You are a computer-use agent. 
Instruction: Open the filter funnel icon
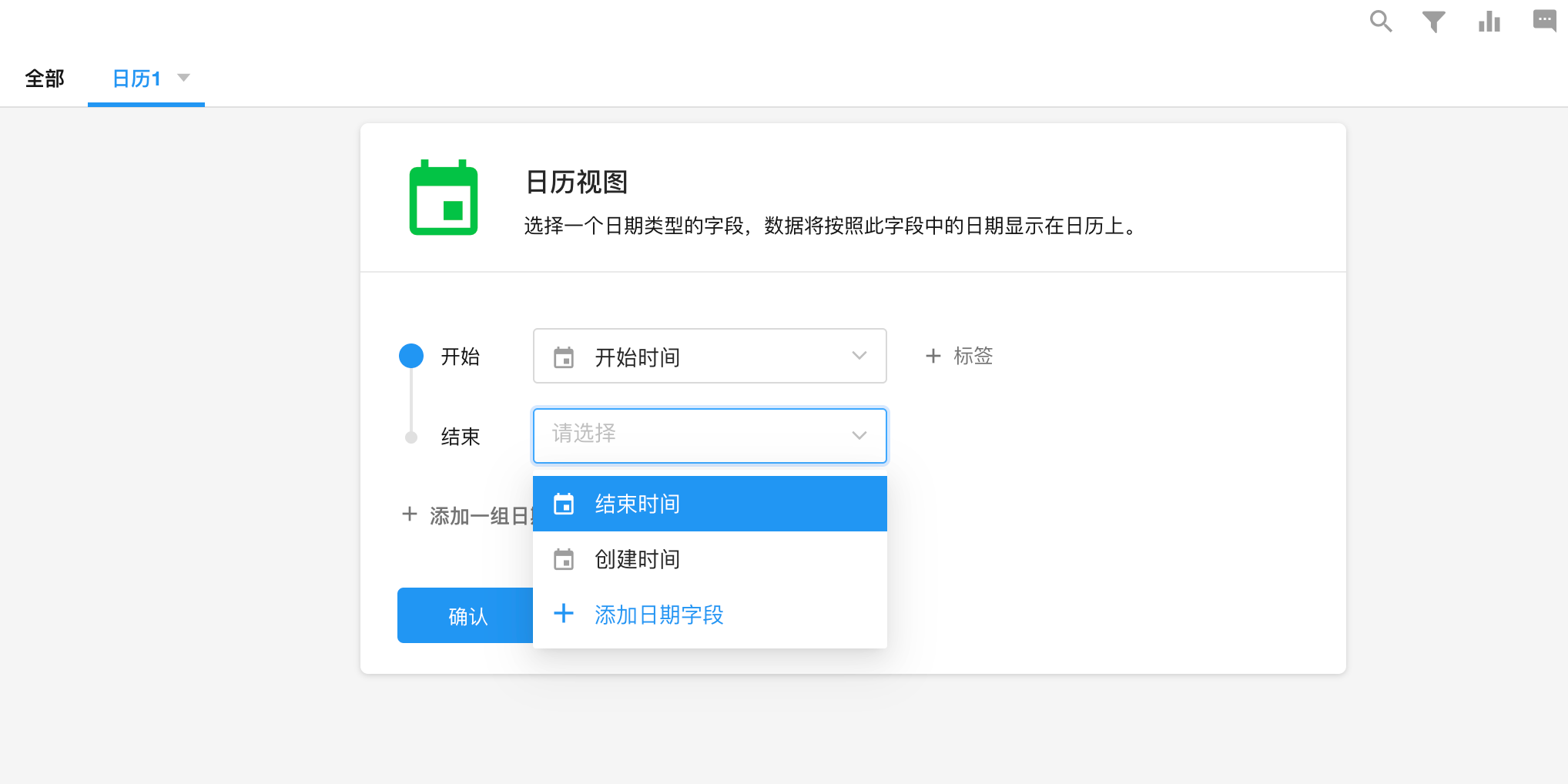1433,22
